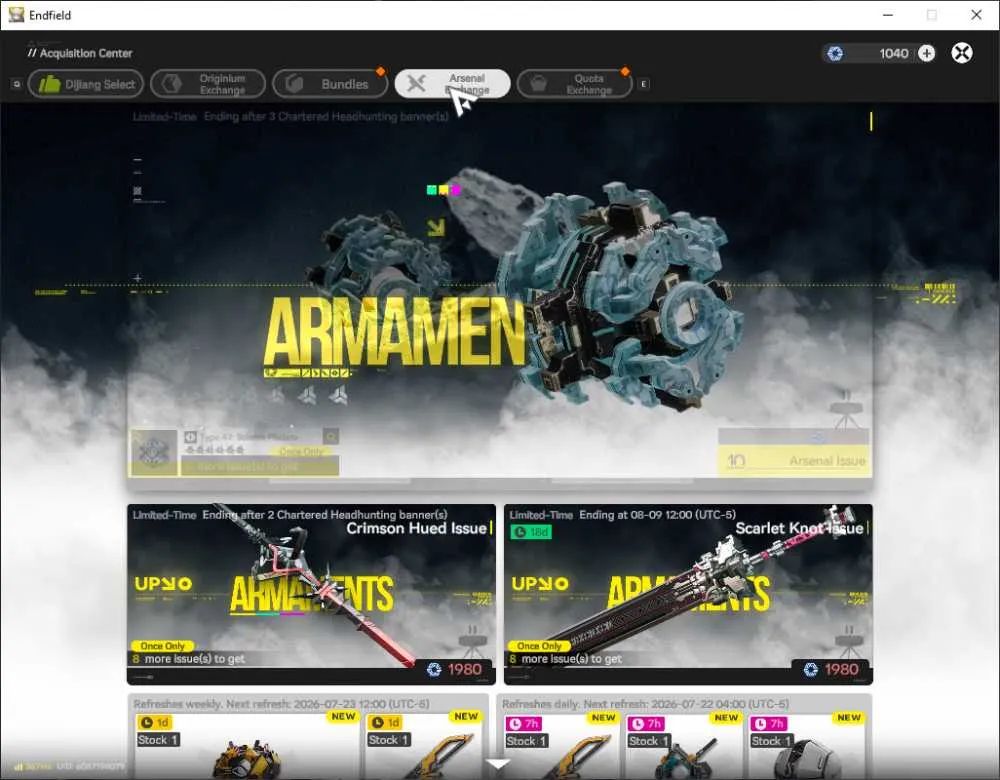Select the first weekly item with 1d timer
1000x780 pixels.
tap(246, 744)
